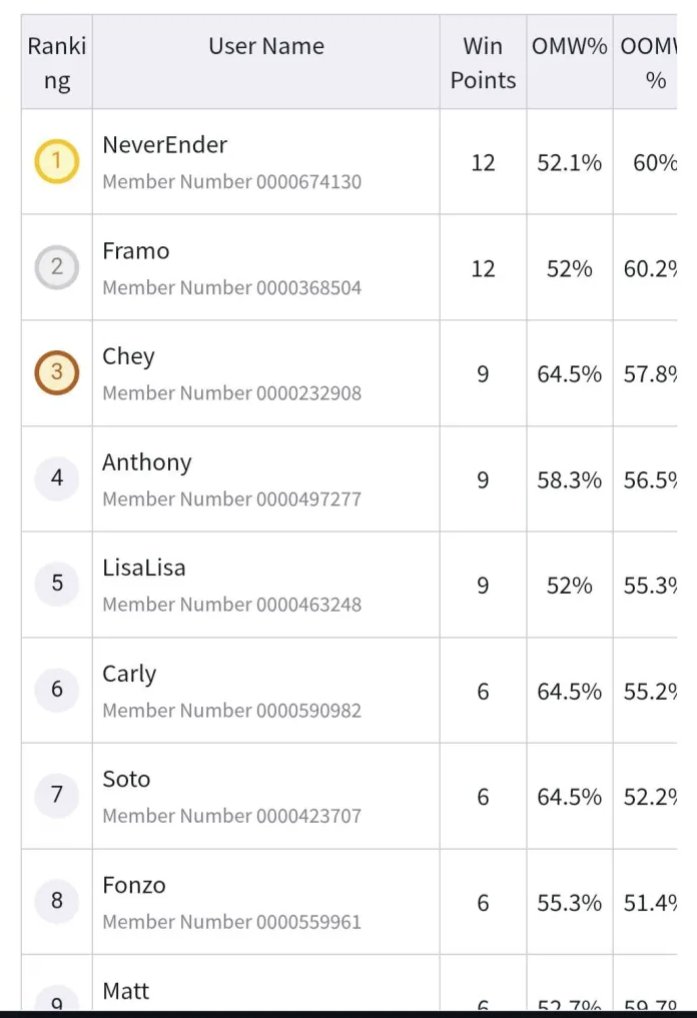Select the Win Points column header
697x1018 pixels.
[x=483, y=62]
